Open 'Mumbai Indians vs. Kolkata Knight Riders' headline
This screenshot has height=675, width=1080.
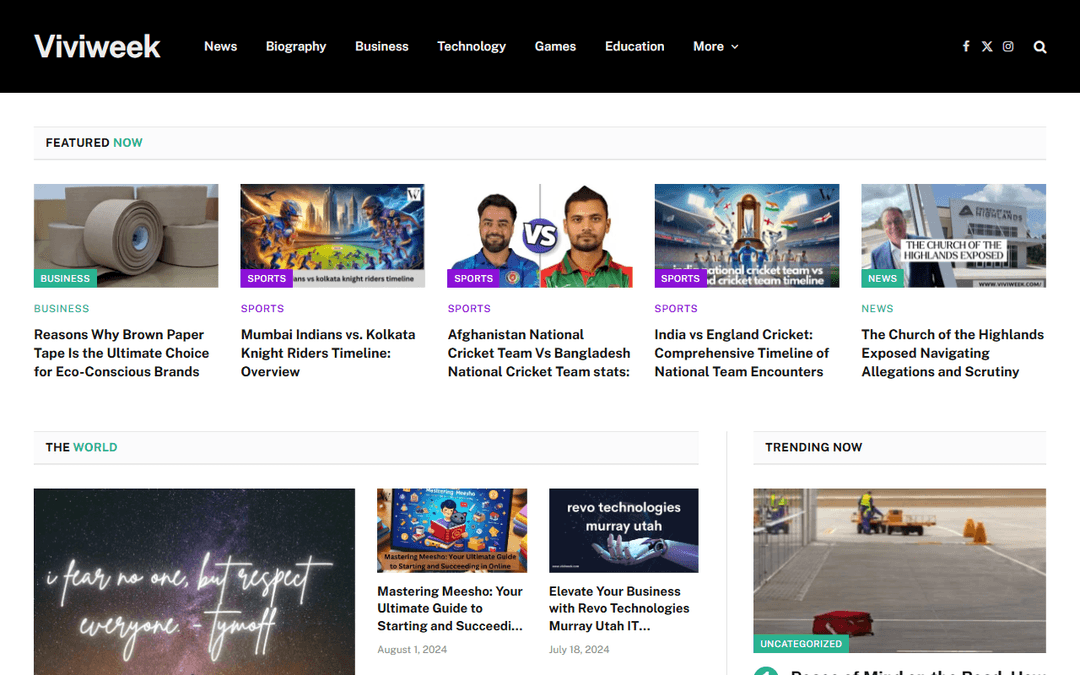[328, 353]
